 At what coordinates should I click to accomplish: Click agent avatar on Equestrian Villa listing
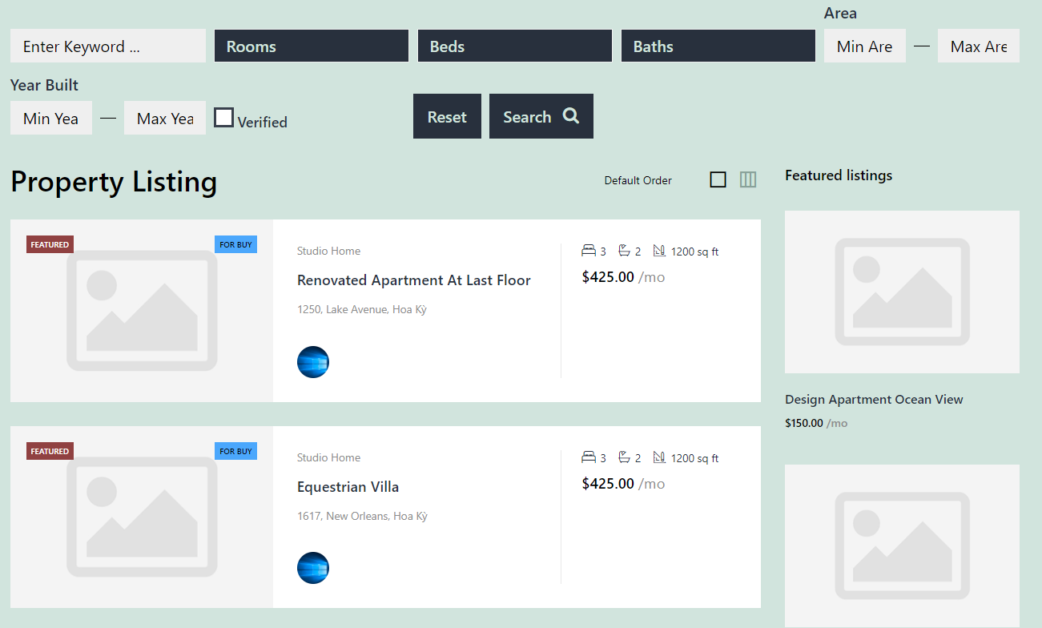[313, 568]
